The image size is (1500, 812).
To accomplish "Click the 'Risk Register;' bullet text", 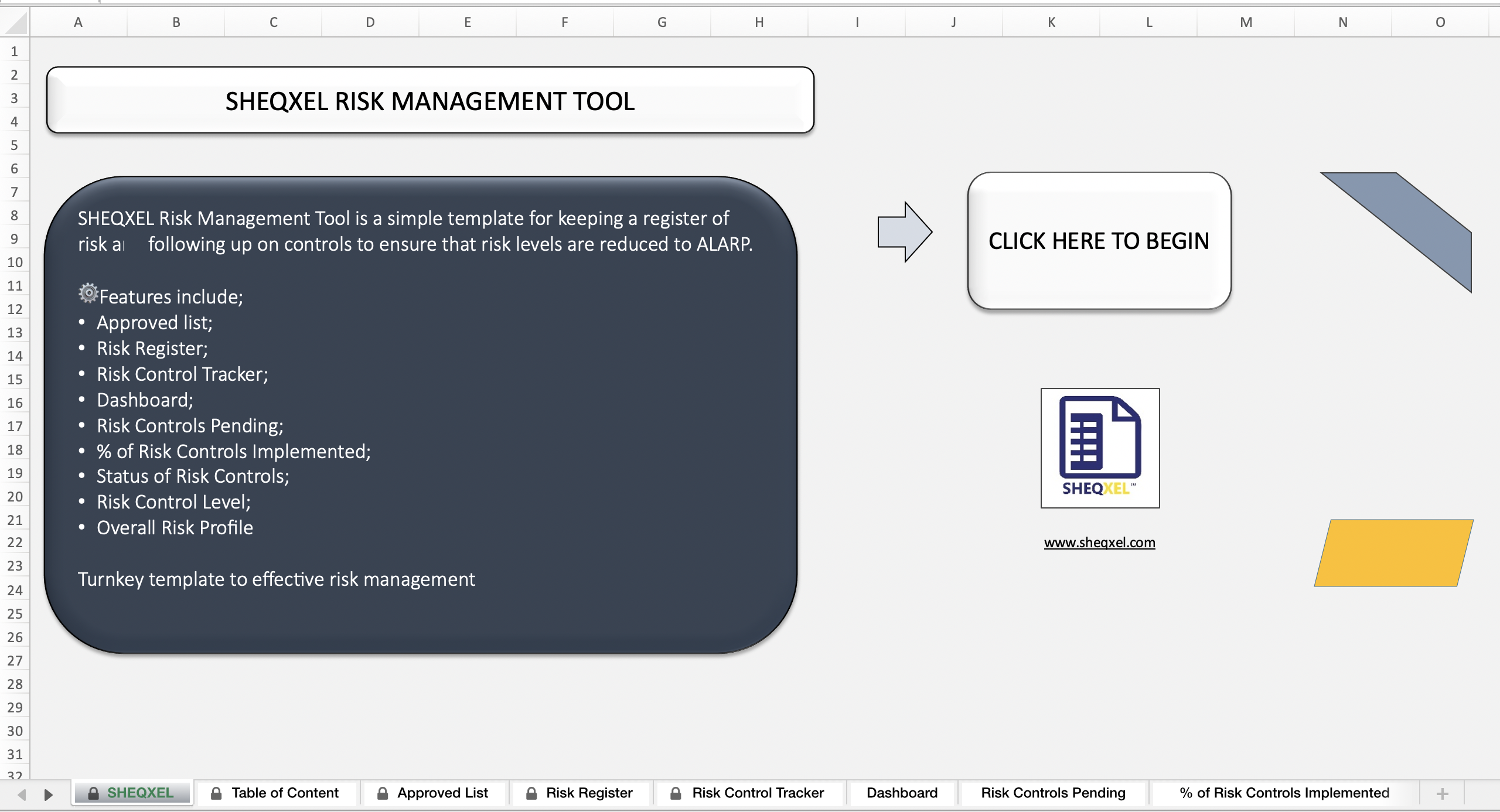I will [152, 349].
